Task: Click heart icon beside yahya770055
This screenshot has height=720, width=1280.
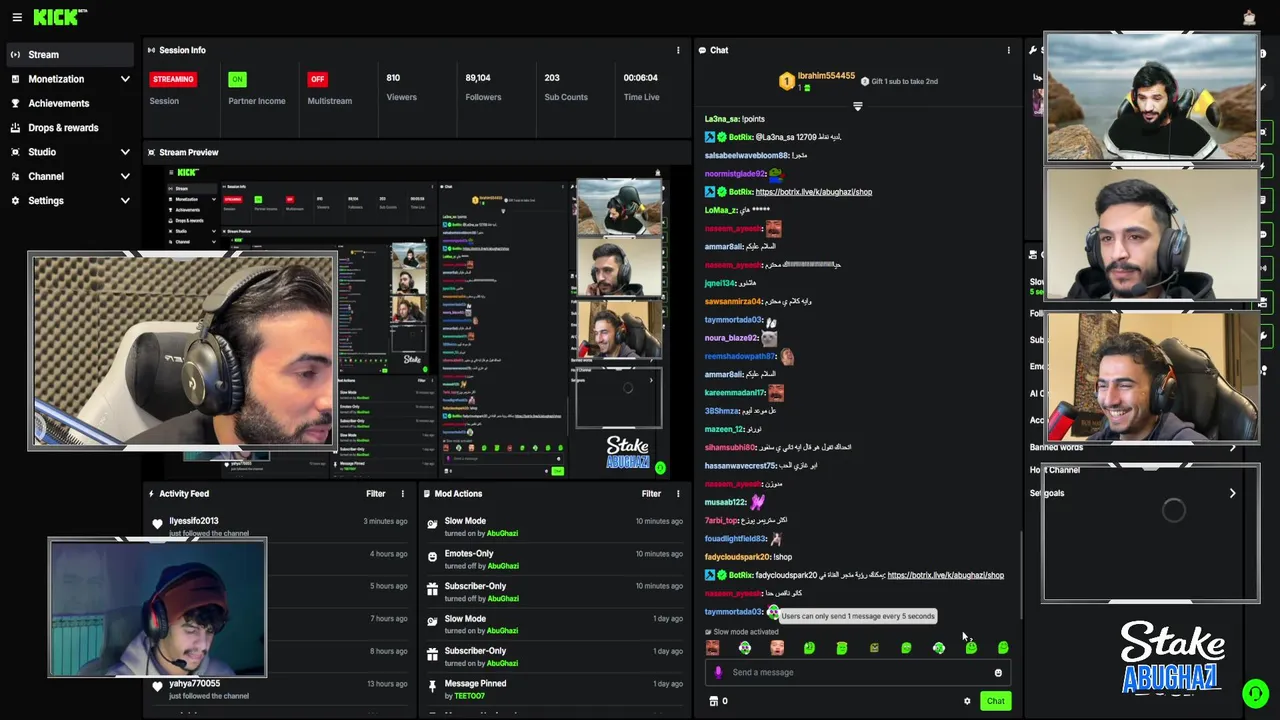Action: [157, 687]
